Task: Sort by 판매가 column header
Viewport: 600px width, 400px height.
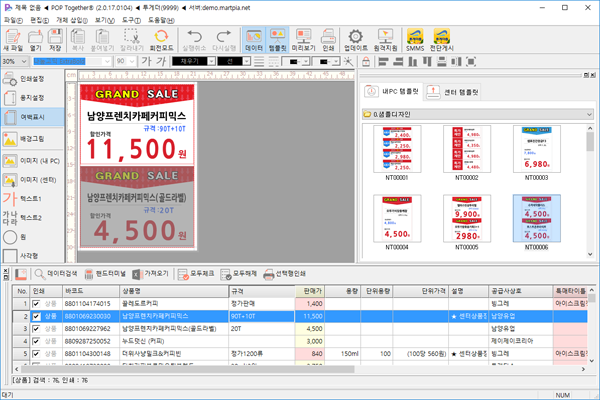Action: 310,291
